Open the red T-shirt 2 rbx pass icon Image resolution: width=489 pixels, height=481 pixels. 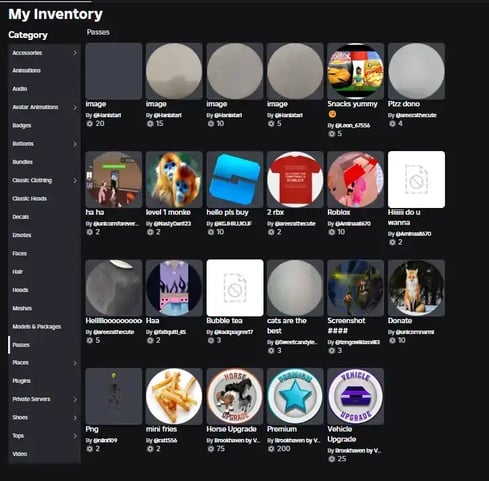pos(295,179)
